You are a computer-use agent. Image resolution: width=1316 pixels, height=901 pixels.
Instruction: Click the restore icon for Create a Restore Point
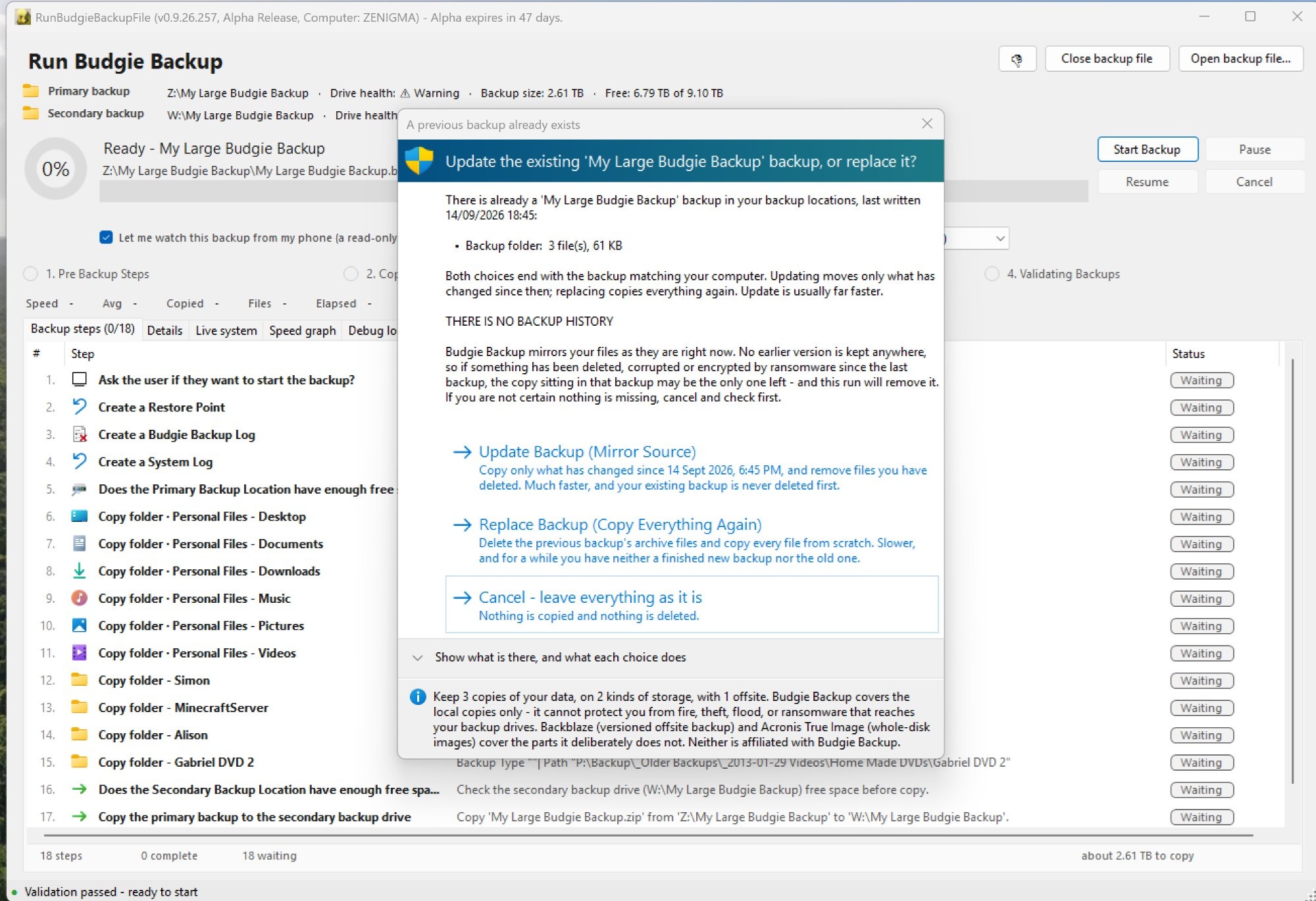80,407
